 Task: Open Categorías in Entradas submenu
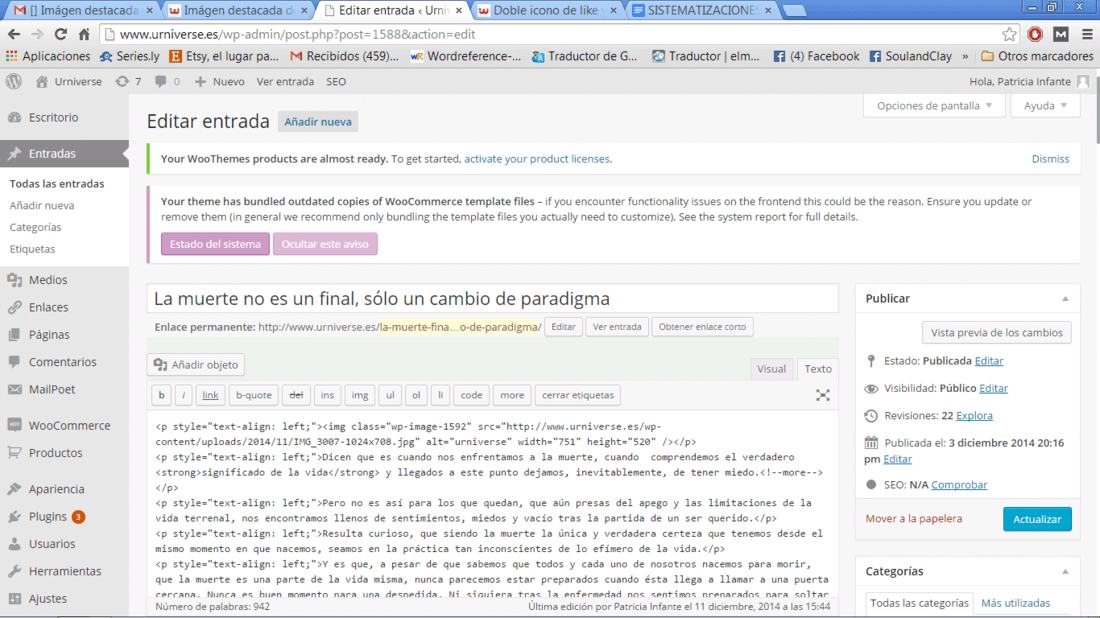(x=35, y=227)
